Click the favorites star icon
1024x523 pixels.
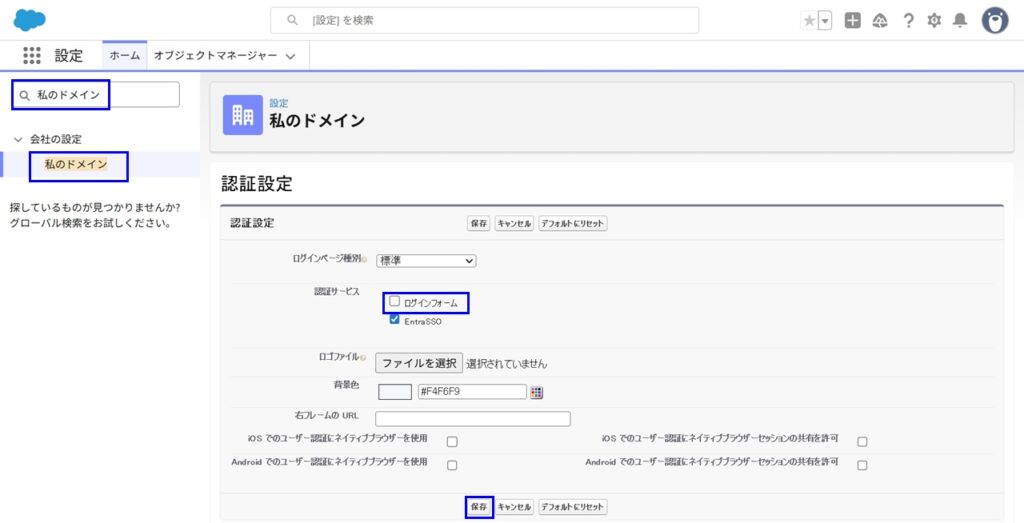809,21
